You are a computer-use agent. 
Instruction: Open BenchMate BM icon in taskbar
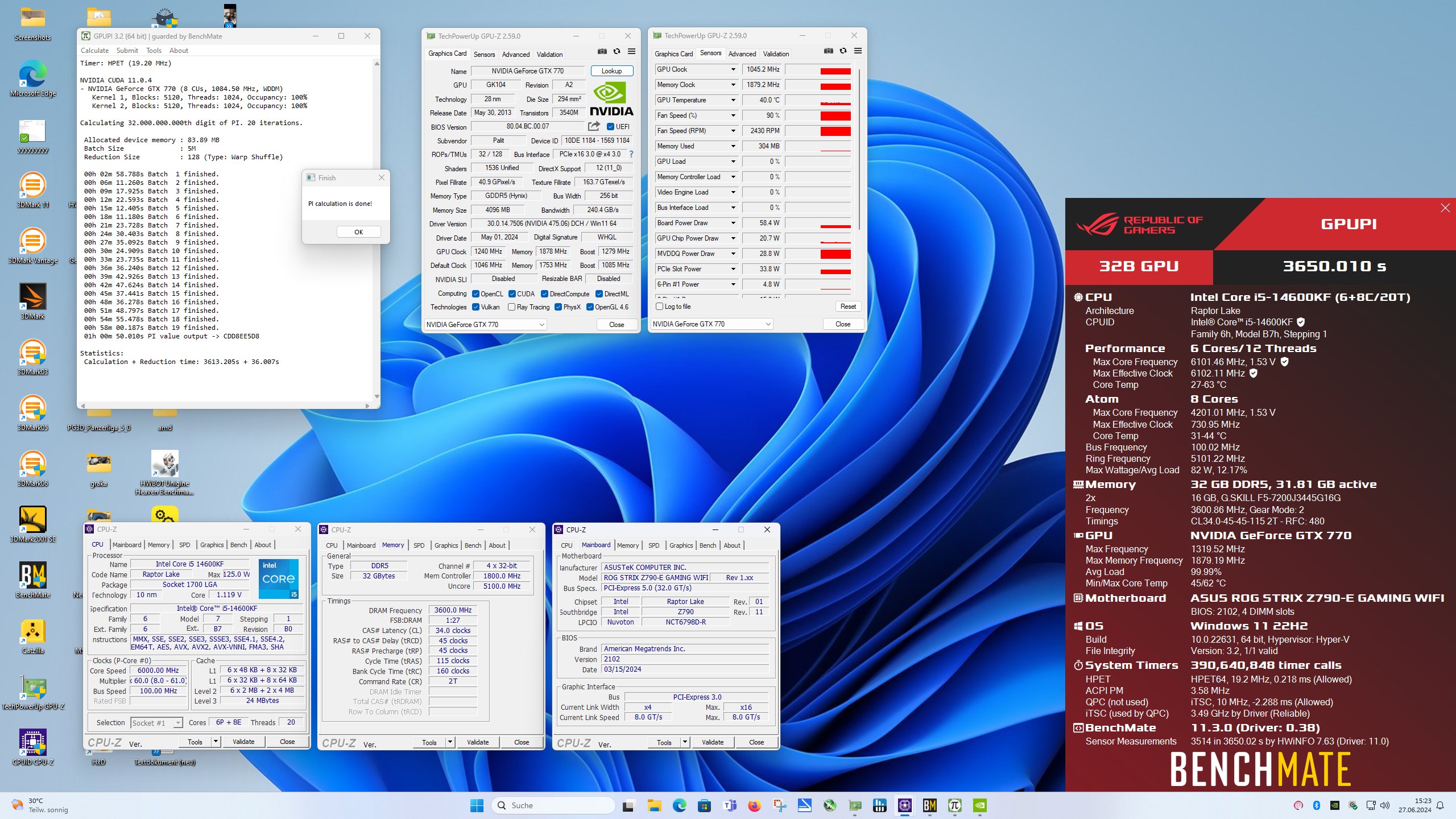pyautogui.click(x=930, y=805)
